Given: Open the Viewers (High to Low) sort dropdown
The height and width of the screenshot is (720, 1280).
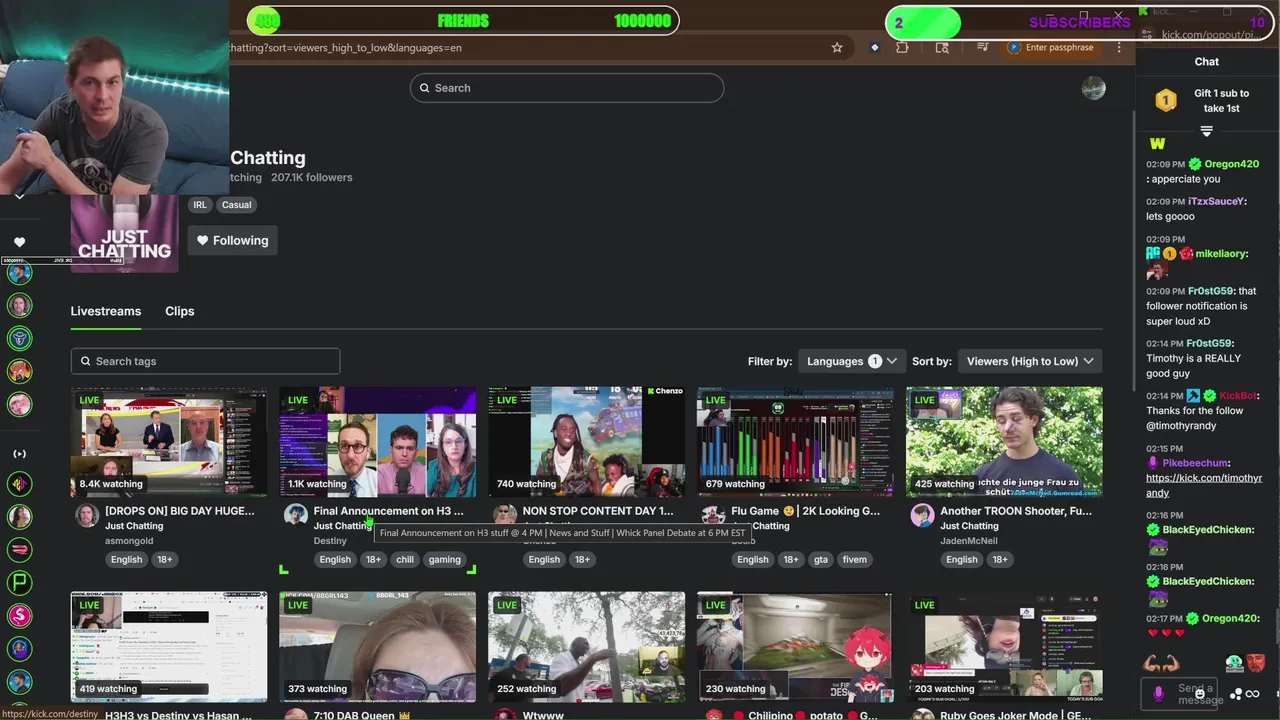Looking at the screenshot, I should coord(1030,361).
